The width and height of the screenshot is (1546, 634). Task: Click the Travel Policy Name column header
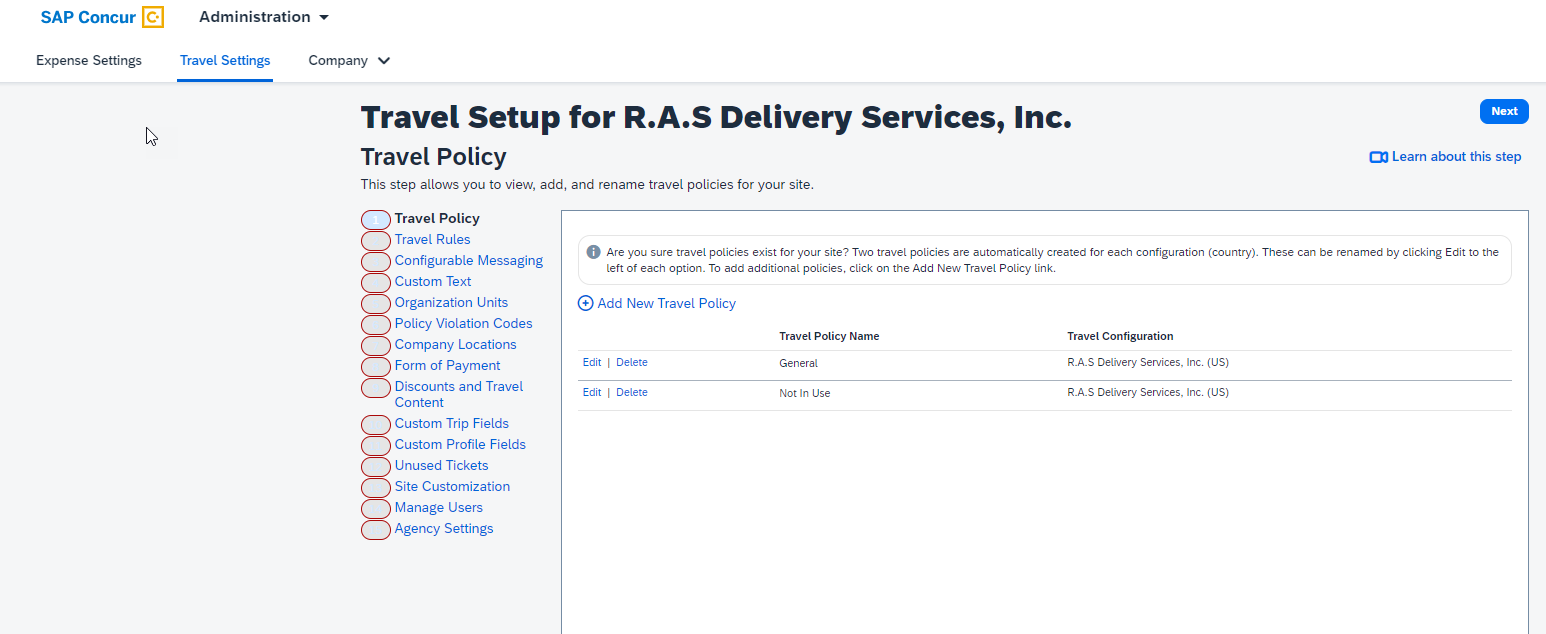[x=829, y=336]
